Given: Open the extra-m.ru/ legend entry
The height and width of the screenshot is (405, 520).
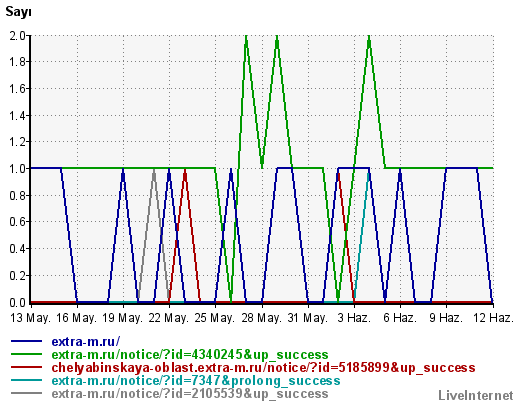Looking at the screenshot, I should [86, 341].
